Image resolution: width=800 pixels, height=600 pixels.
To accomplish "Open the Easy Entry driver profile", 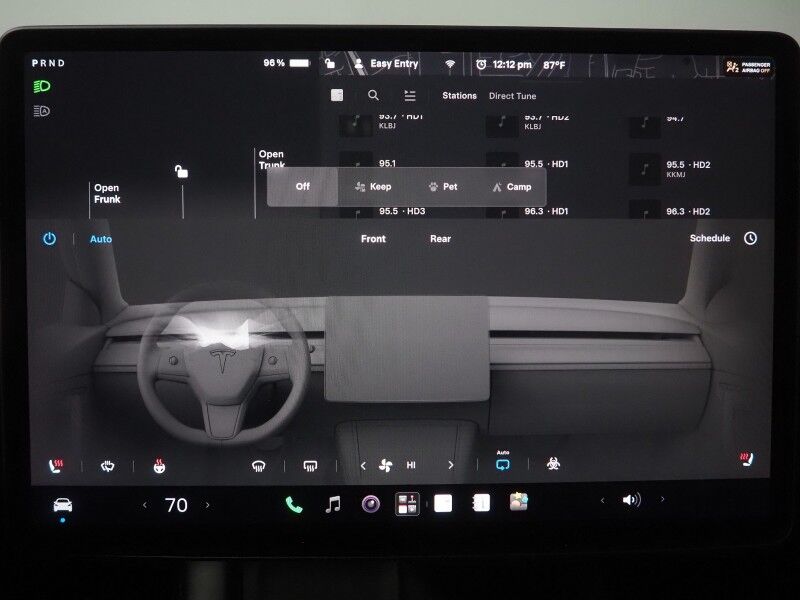I will pos(386,64).
